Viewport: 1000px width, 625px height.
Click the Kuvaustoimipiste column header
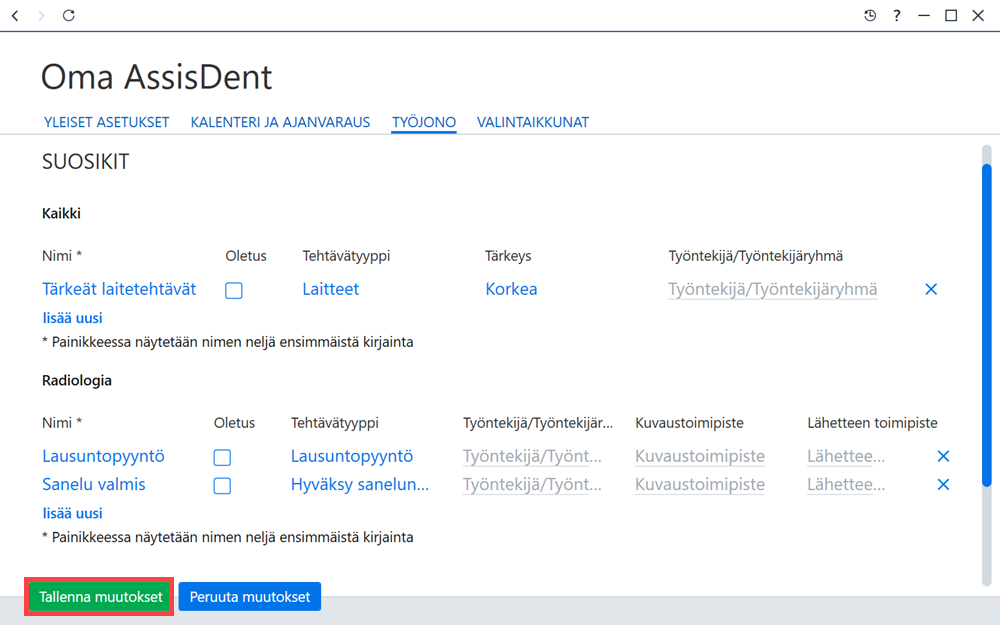[689, 423]
